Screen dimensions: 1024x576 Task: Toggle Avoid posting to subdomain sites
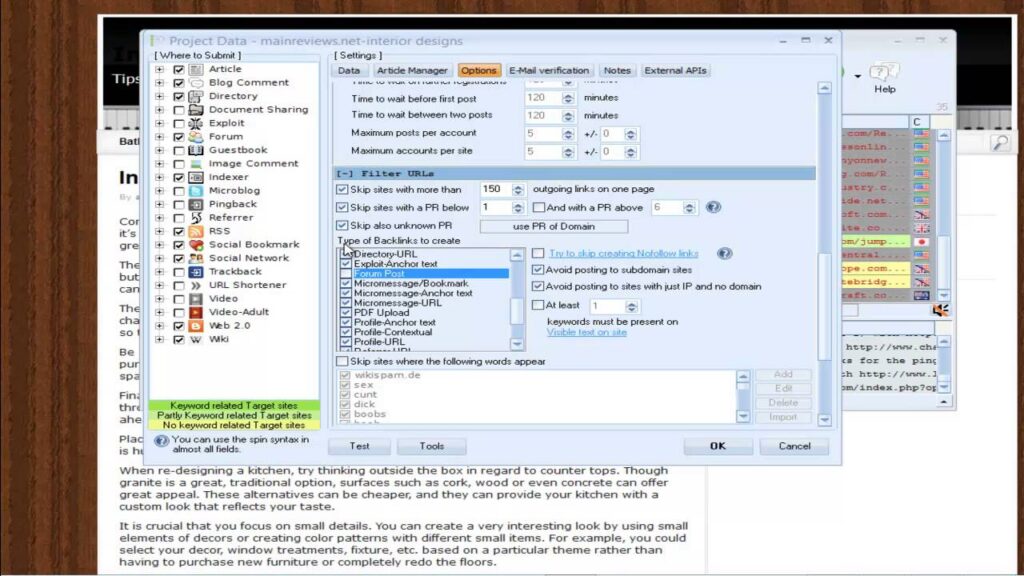click(x=538, y=270)
